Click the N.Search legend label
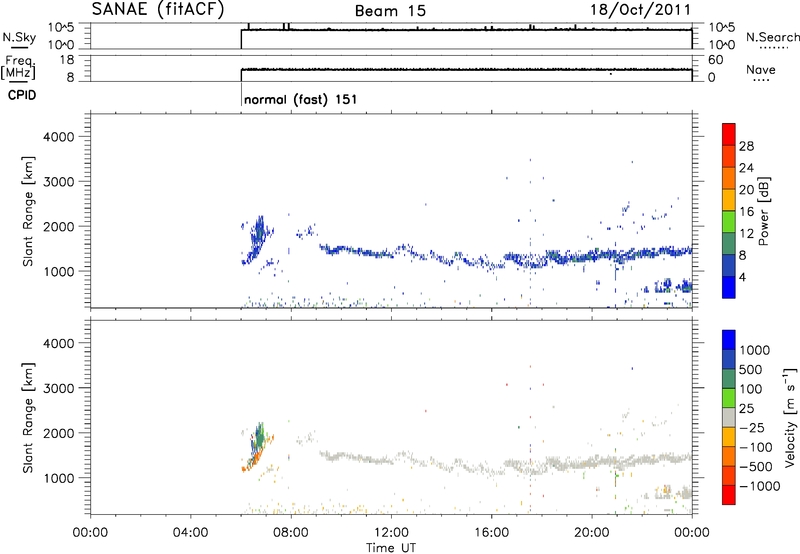The height and width of the screenshot is (554, 800). 772,37
